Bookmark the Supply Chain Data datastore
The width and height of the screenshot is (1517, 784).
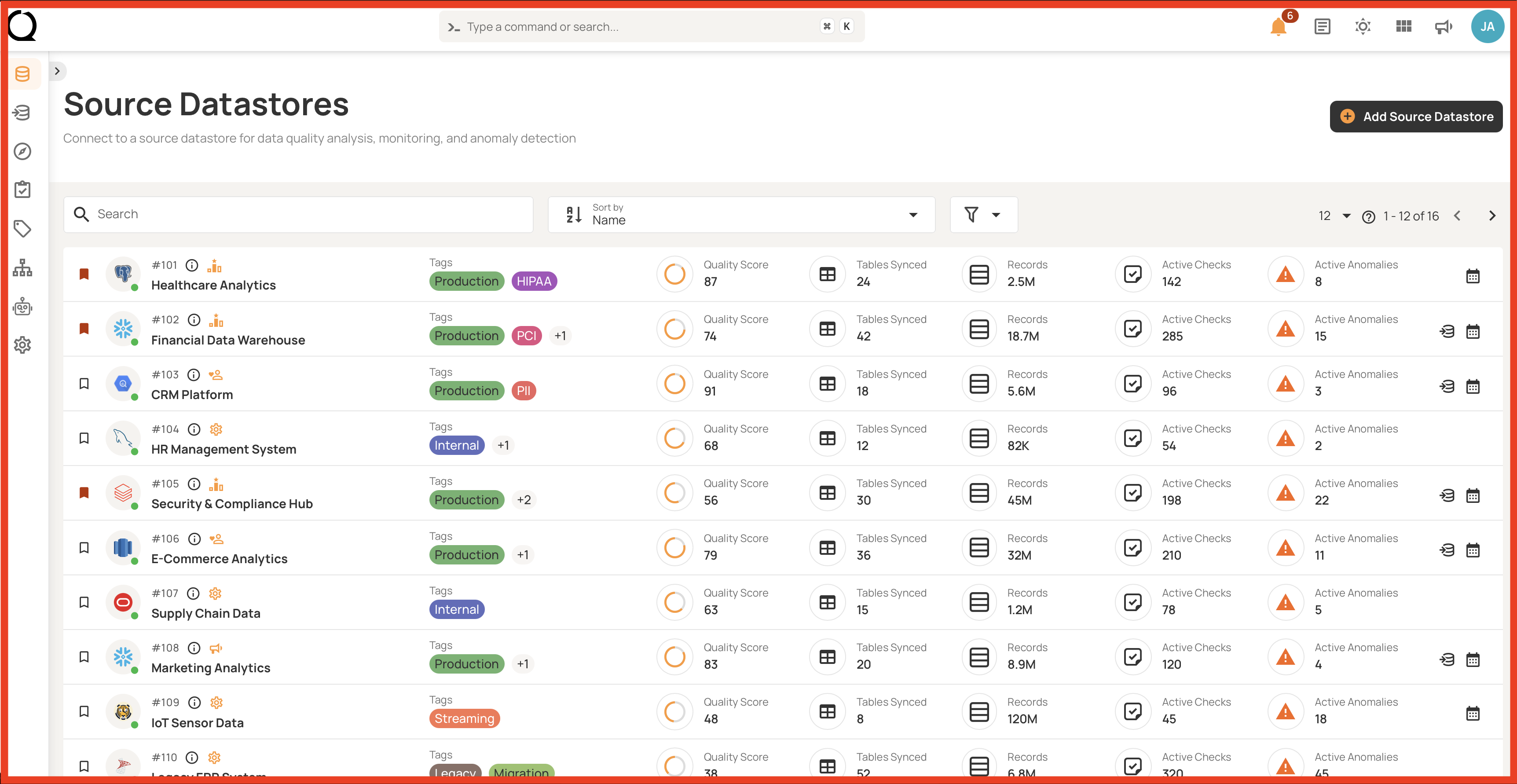[84, 602]
